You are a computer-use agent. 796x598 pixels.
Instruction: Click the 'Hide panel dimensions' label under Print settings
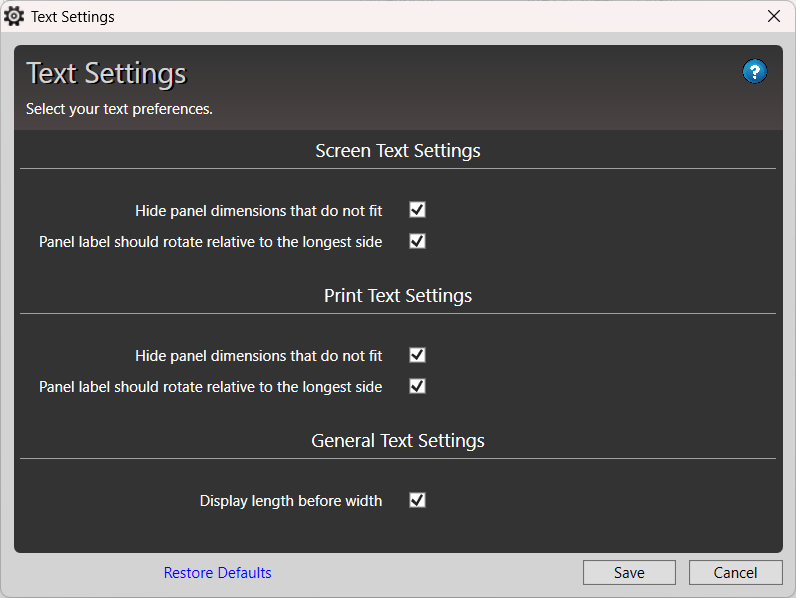pos(258,356)
